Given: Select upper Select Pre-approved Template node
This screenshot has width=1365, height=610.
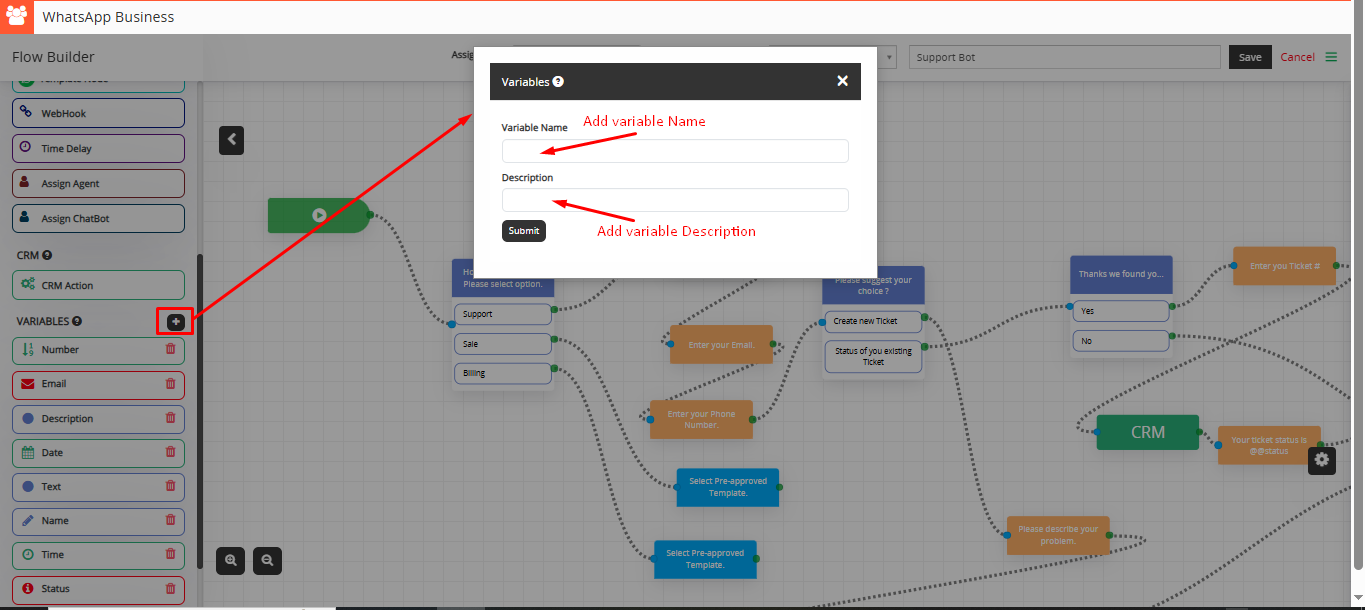Looking at the screenshot, I should click(x=727, y=487).
